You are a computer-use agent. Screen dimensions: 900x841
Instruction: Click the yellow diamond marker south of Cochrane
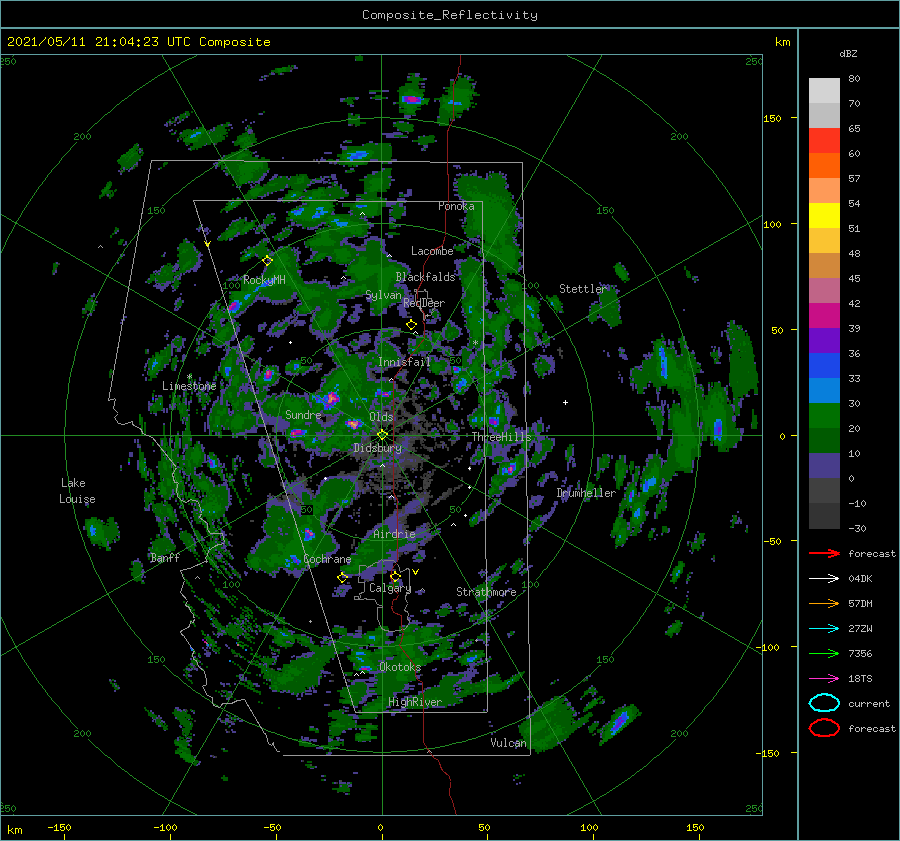342,578
